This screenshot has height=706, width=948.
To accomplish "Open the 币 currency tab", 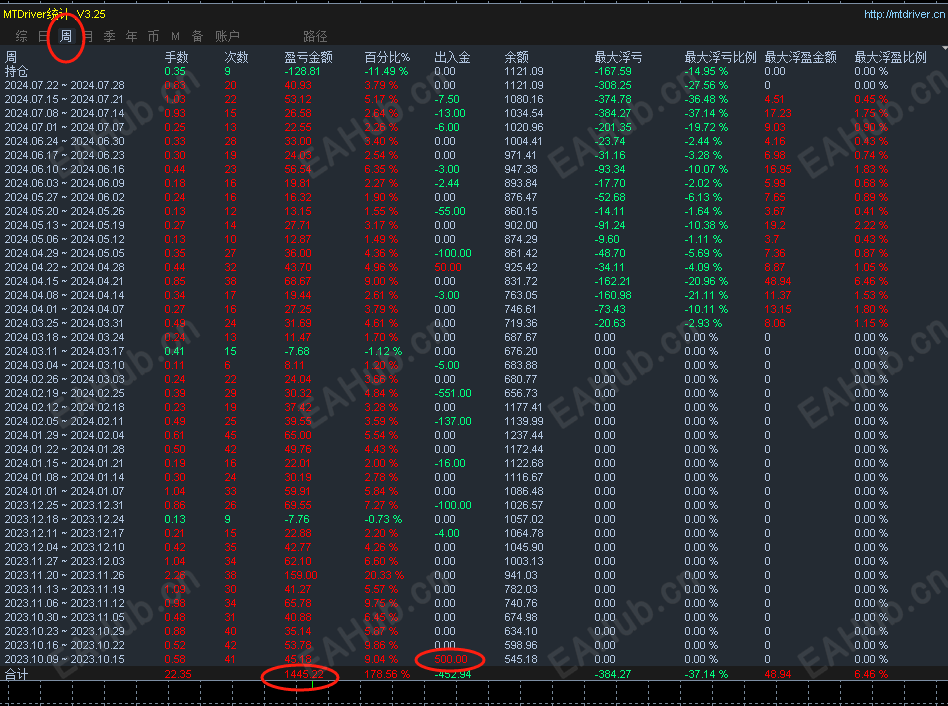I will 154,36.
